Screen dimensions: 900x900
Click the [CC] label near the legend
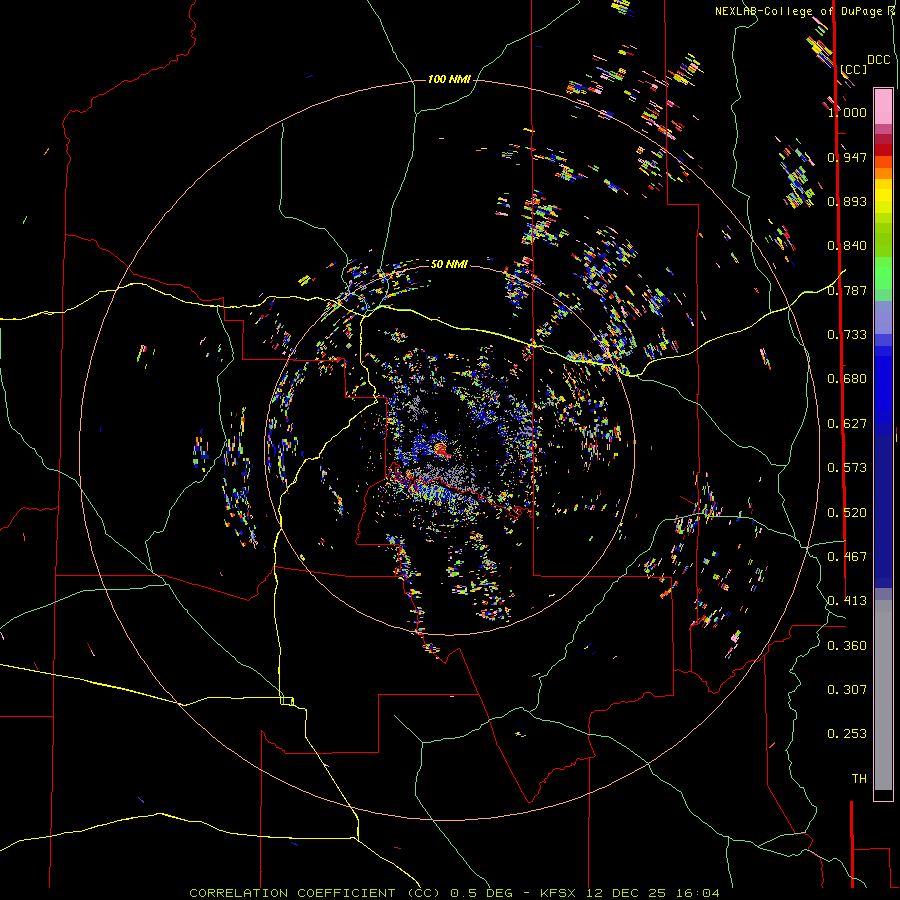click(854, 69)
